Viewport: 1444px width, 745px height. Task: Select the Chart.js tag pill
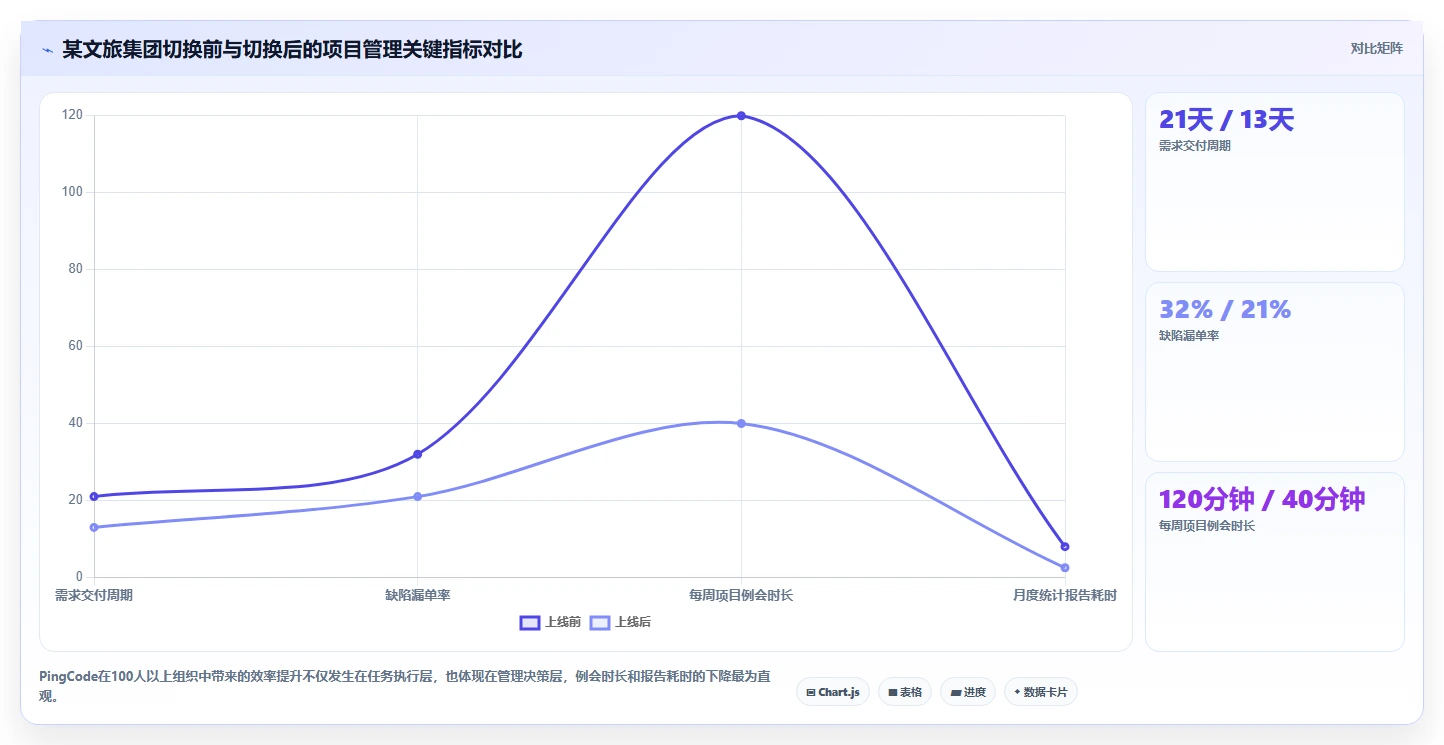click(832, 692)
